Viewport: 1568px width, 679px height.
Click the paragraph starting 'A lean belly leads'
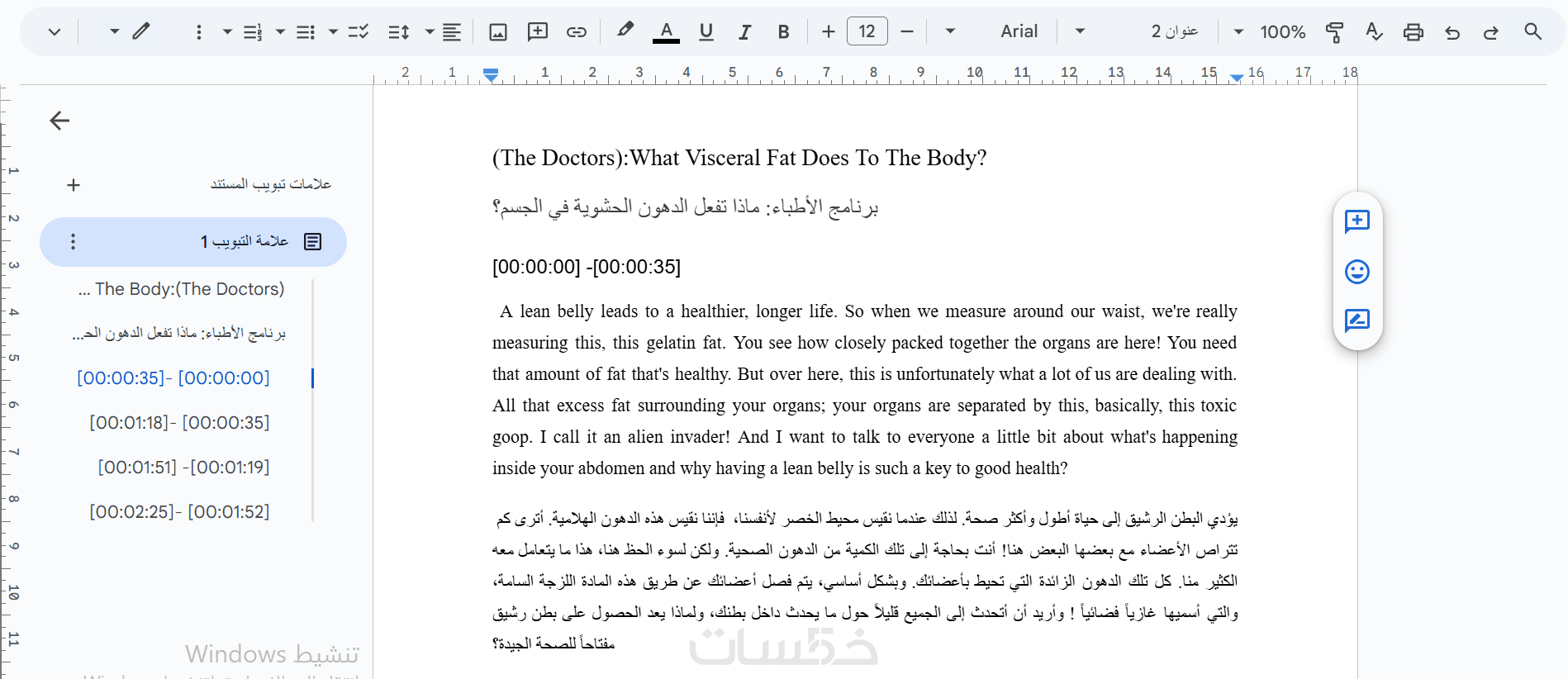pyautogui.click(x=865, y=390)
